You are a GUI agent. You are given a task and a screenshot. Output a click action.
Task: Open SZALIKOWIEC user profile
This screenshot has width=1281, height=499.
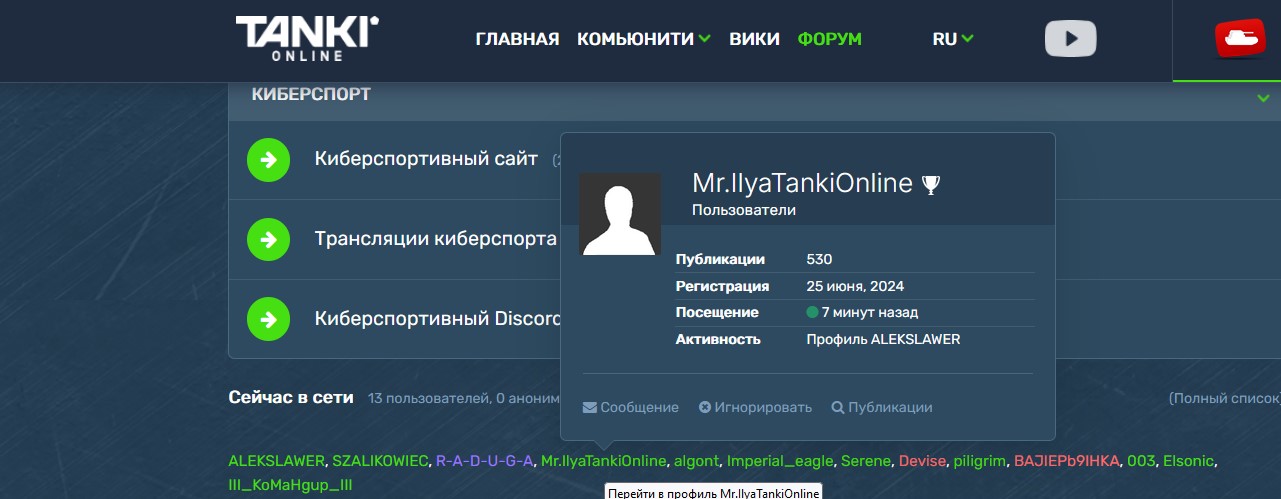[380, 461]
